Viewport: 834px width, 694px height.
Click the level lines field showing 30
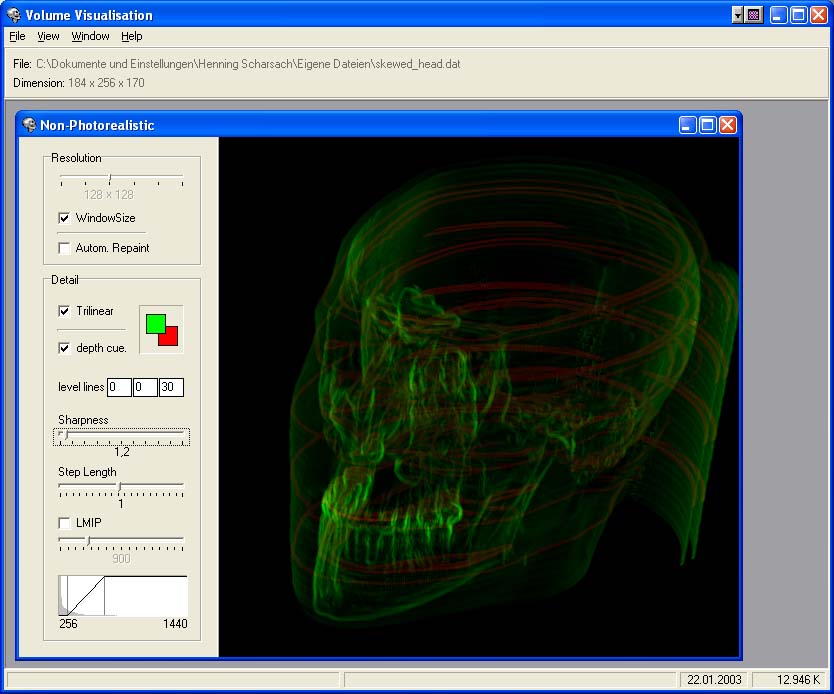tap(171, 387)
